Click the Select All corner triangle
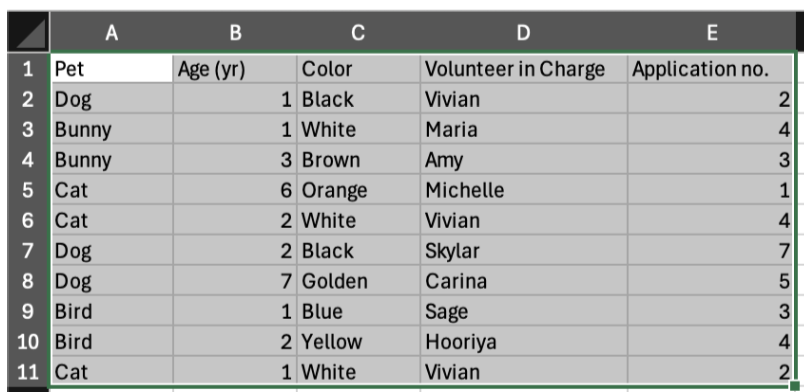804x392 pixels. pyautogui.click(x=29, y=32)
